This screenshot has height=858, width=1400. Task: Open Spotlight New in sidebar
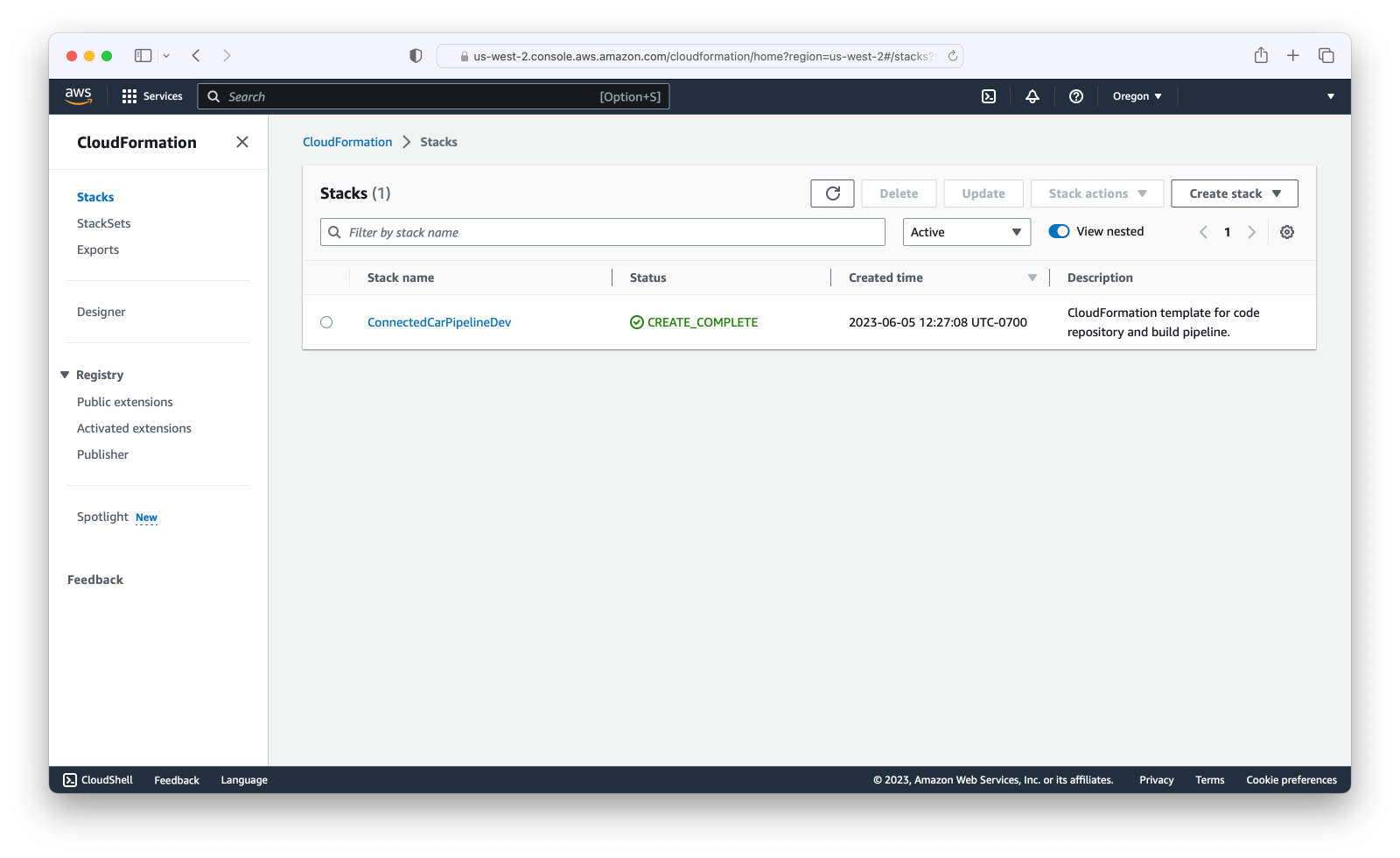pyautogui.click(x=117, y=517)
